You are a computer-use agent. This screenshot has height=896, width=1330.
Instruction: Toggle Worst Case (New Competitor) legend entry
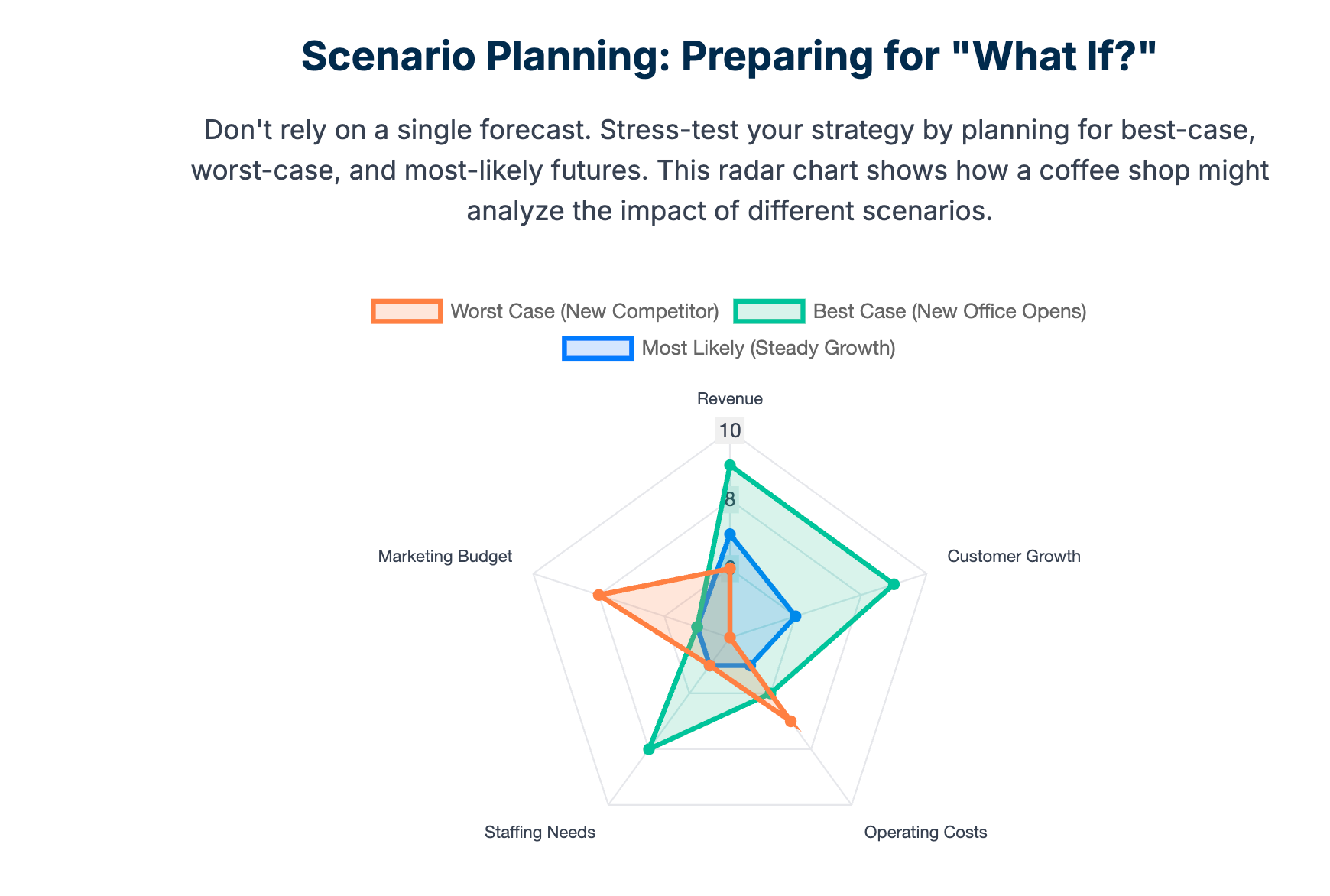click(x=545, y=311)
